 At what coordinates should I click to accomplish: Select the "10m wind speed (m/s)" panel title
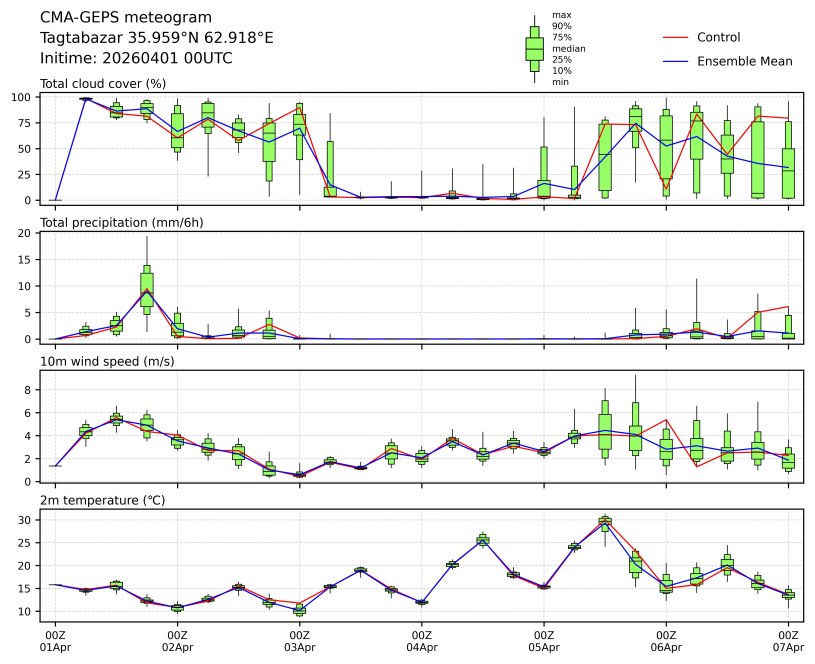pyautogui.click(x=107, y=361)
